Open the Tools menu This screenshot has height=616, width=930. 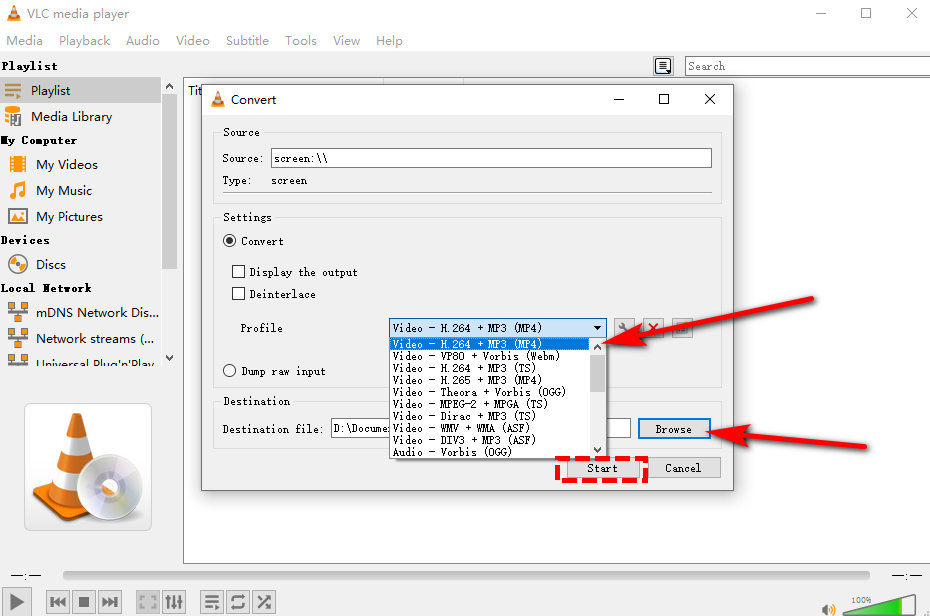tap(301, 40)
